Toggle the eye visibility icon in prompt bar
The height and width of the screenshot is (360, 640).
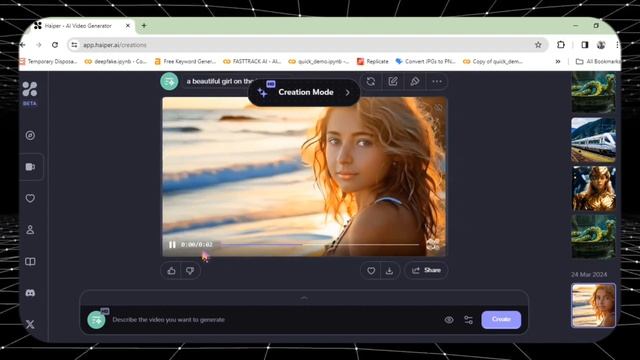click(449, 320)
